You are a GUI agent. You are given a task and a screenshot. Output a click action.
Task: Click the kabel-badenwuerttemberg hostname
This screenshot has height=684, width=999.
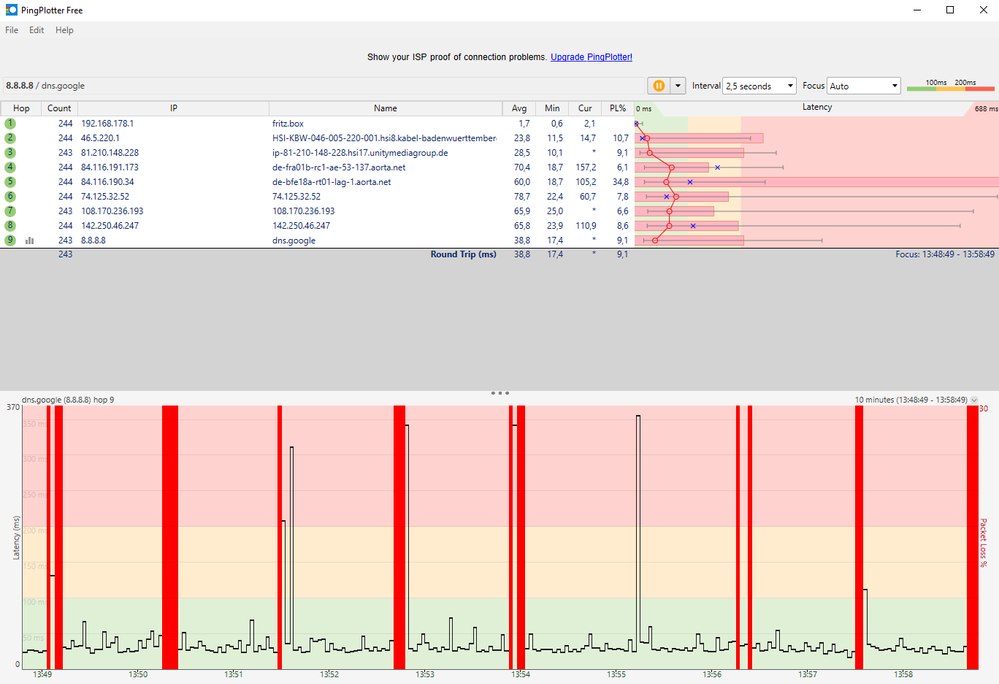click(x=384, y=138)
